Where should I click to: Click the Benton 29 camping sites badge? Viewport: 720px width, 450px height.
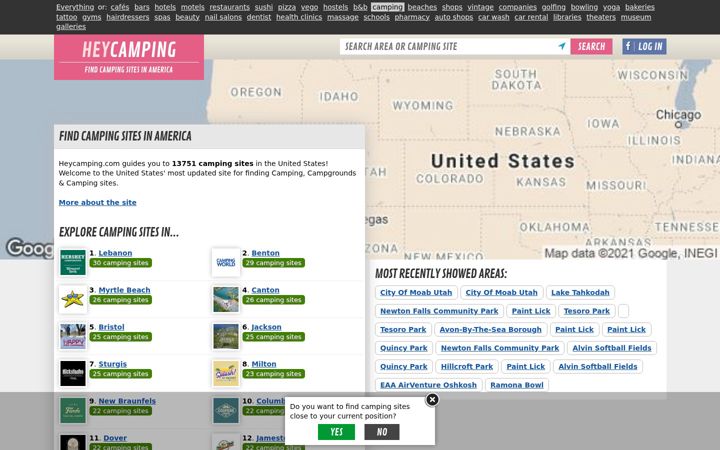pyautogui.click(x=273, y=263)
